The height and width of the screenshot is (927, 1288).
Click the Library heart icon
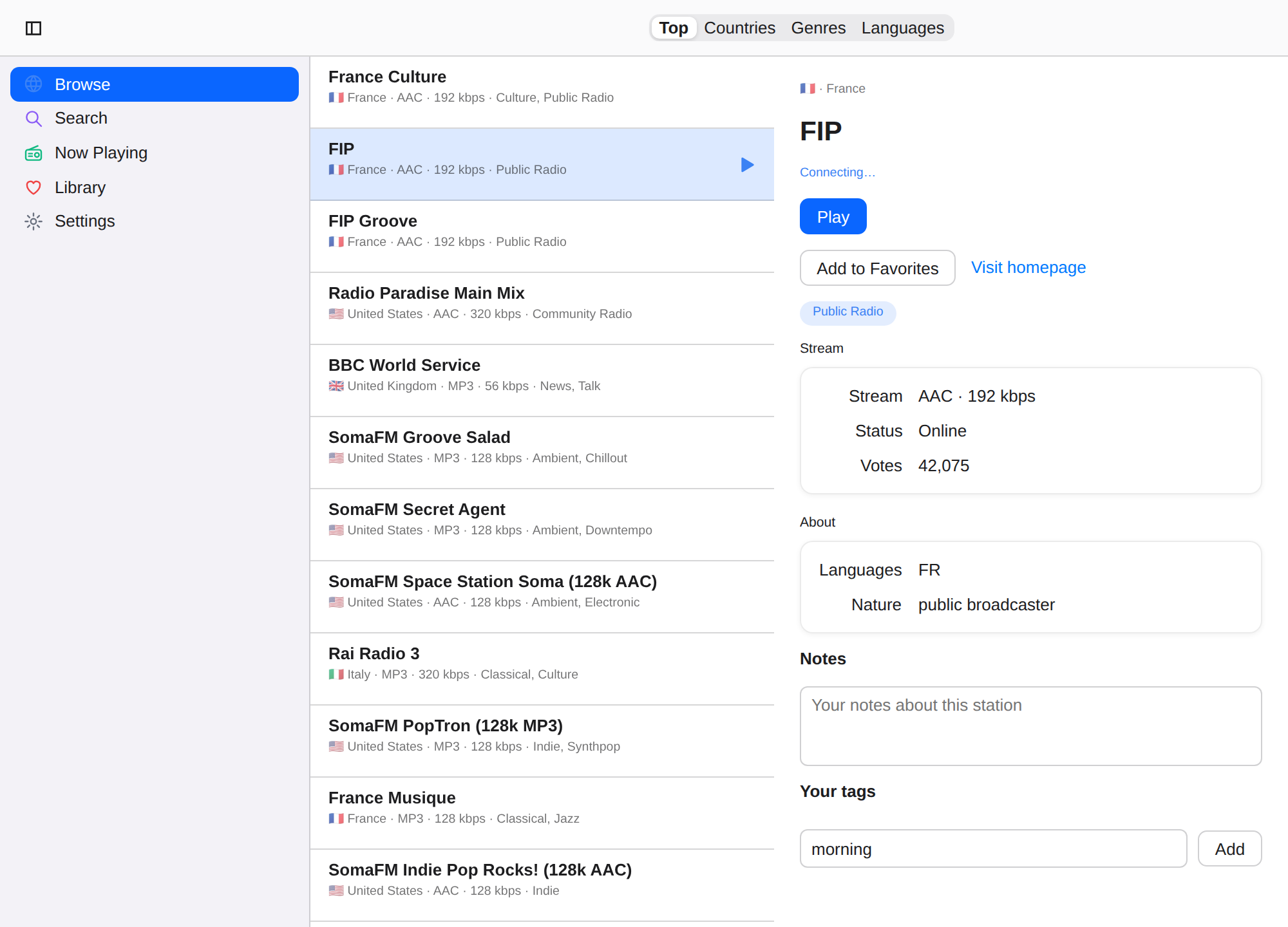(33, 187)
